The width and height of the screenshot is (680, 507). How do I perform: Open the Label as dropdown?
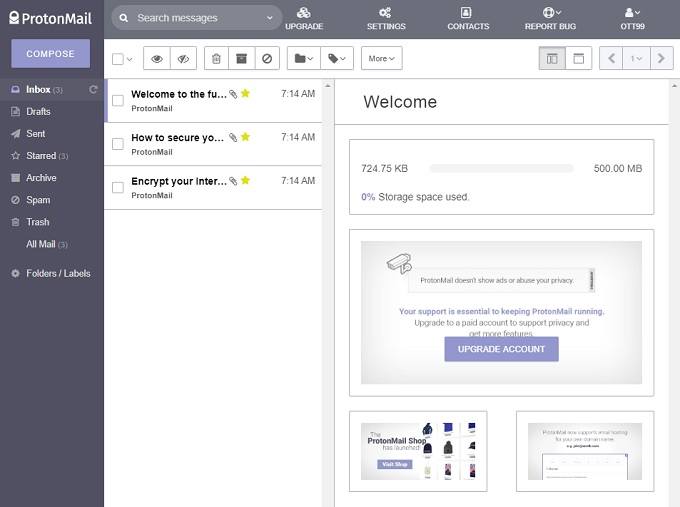point(337,58)
